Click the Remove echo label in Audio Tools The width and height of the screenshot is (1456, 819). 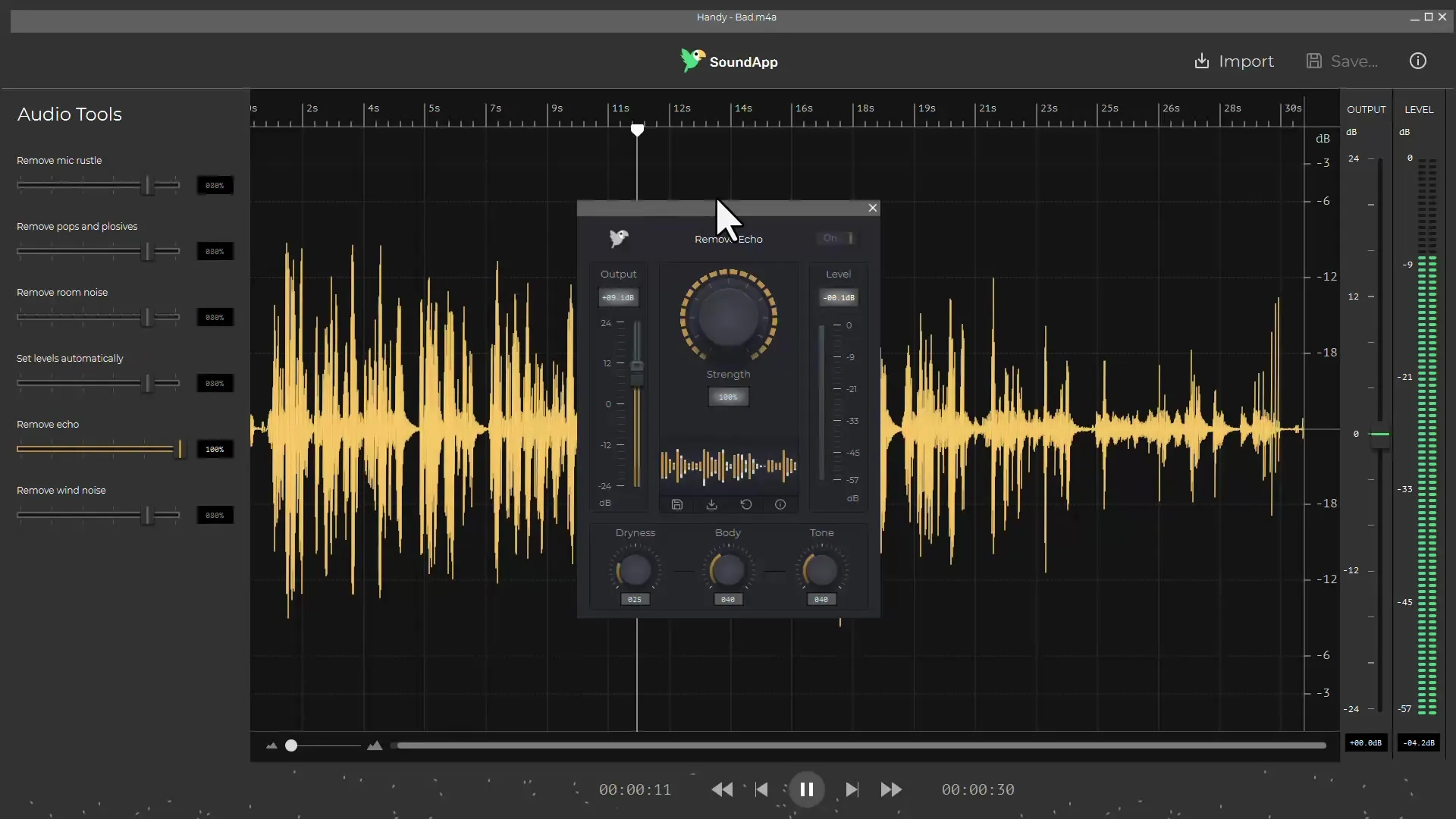pyautogui.click(x=48, y=424)
